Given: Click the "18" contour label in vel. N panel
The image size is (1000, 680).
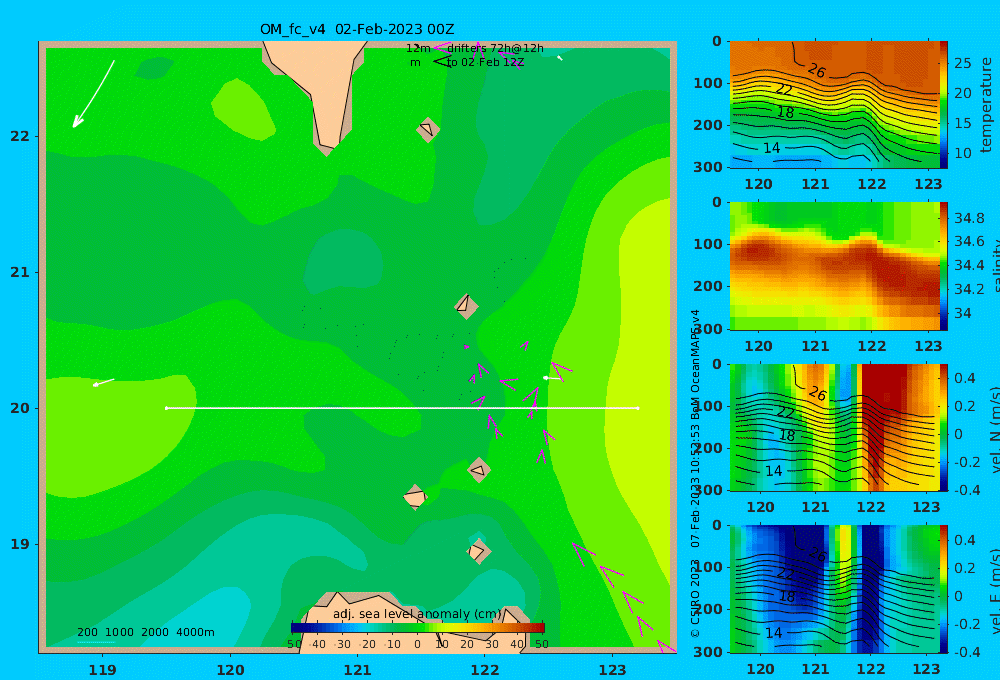Looking at the screenshot, I should 788,436.
